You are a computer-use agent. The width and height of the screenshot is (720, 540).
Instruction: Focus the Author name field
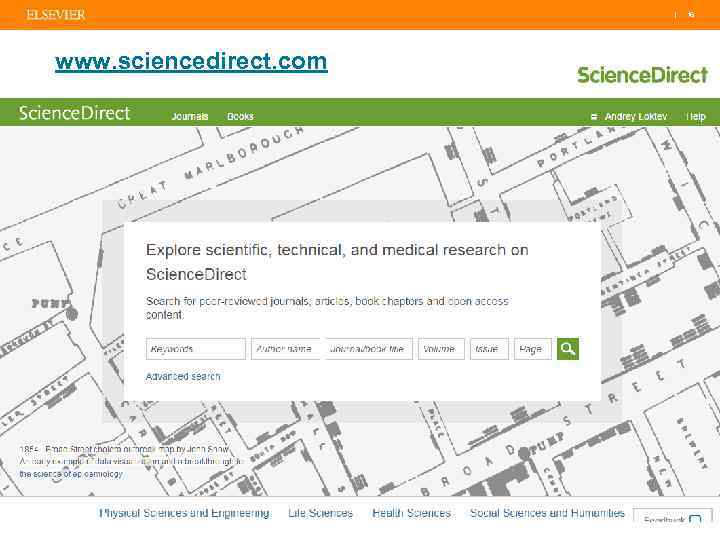click(286, 349)
